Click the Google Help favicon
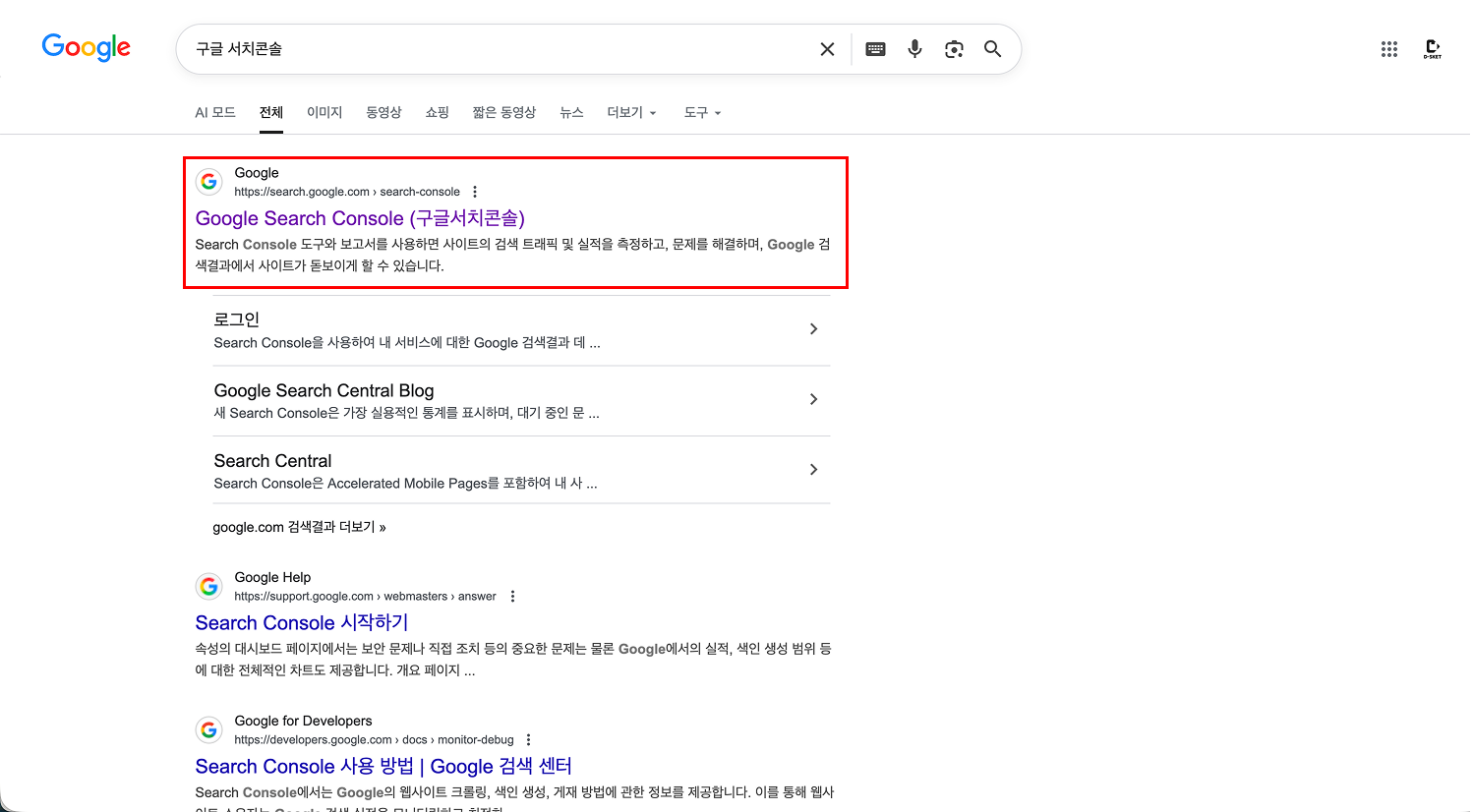The width and height of the screenshot is (1473, 812). click(x=208, y=586)
